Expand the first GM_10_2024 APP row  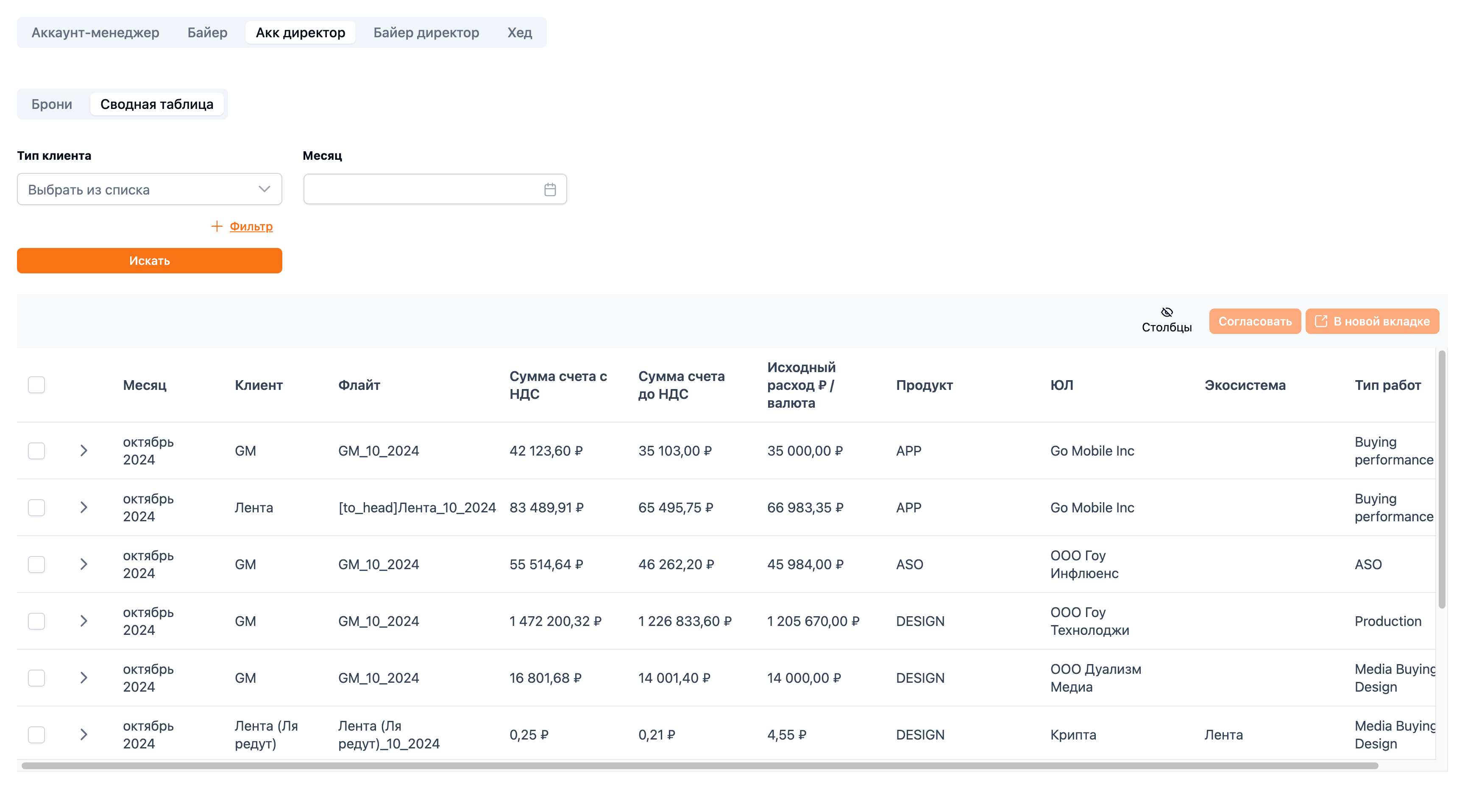coord(84,450)
